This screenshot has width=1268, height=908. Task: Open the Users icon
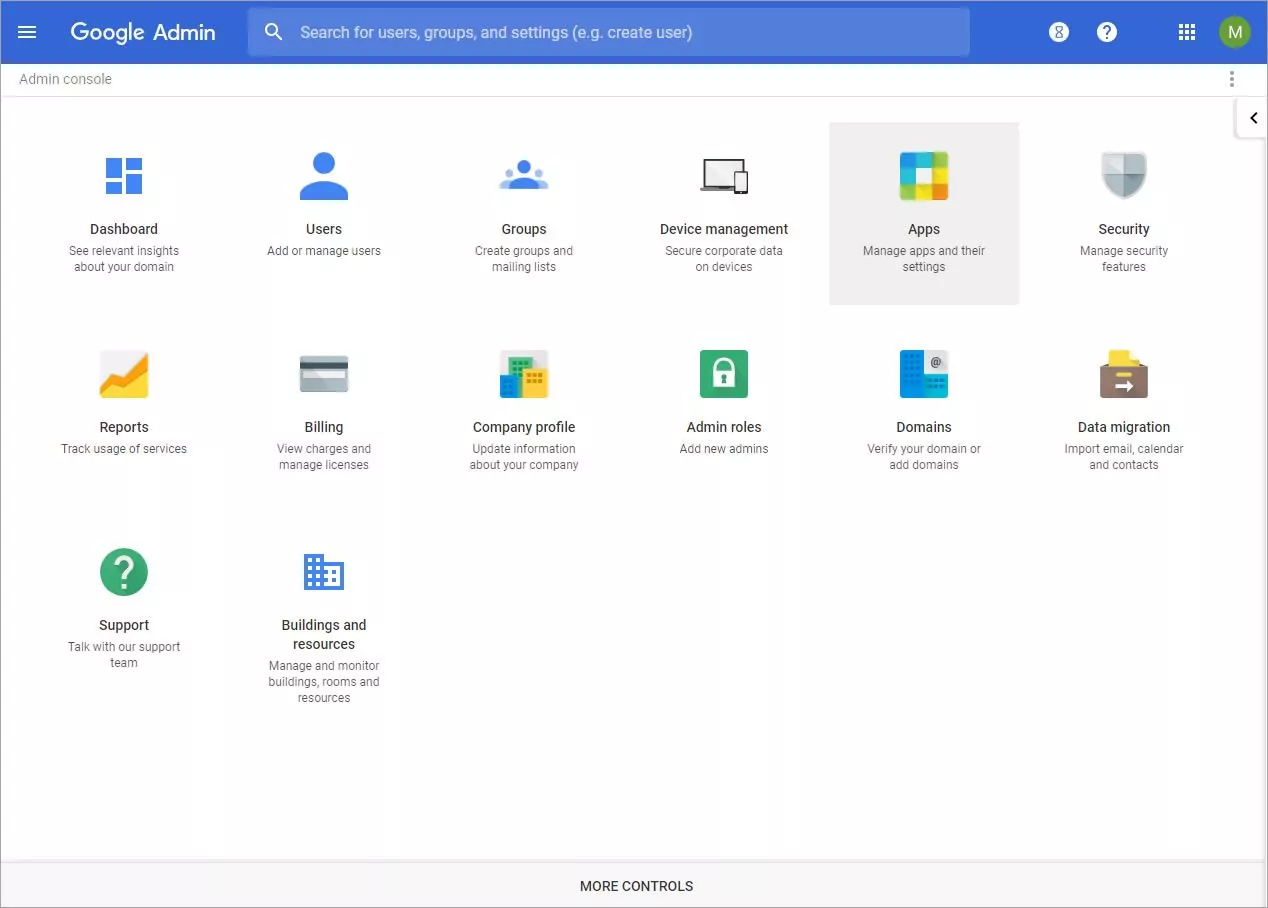(x=324, y=176)
